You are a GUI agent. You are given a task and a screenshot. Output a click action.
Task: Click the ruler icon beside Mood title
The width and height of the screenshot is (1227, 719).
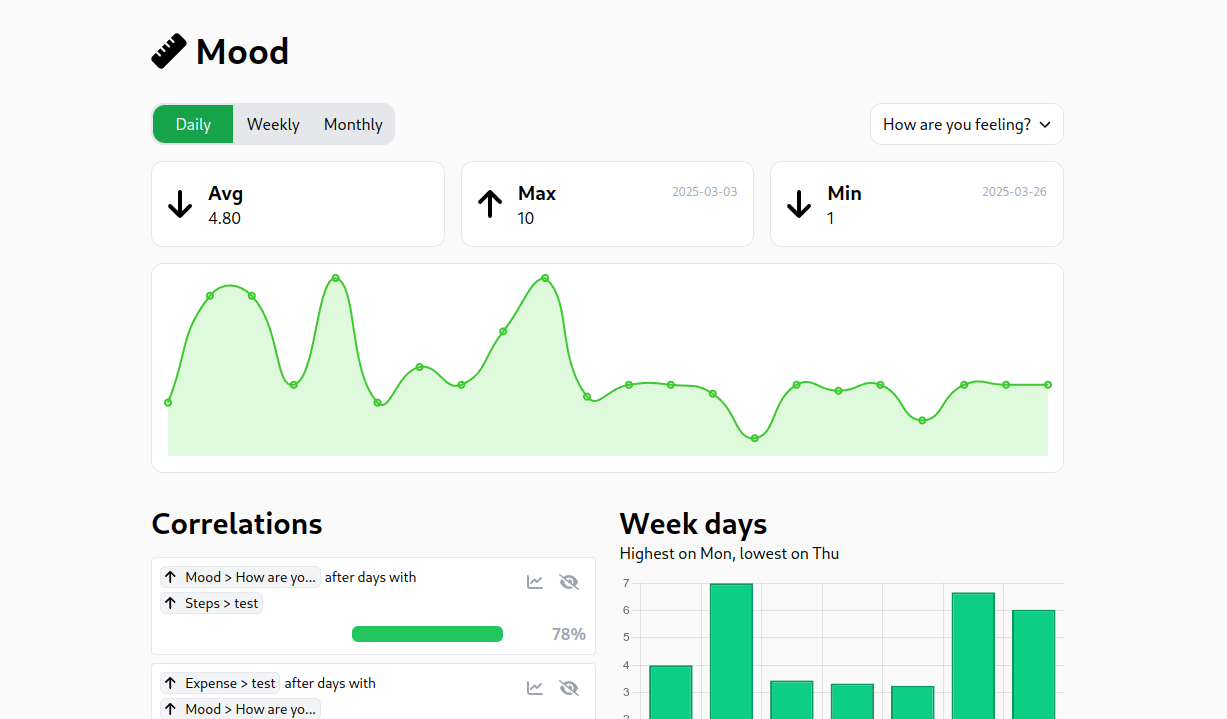(169, 51)
